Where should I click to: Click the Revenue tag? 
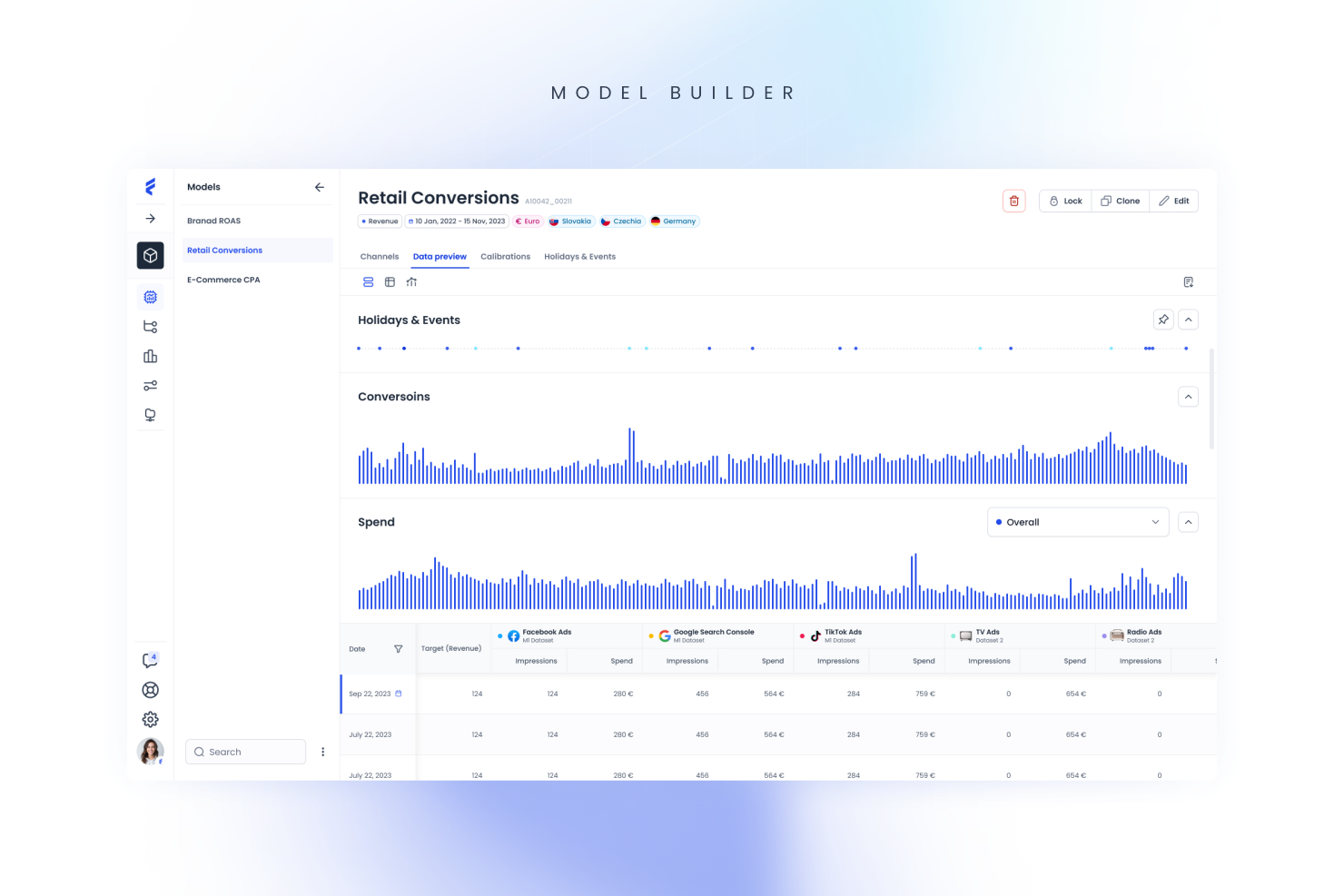380,222
